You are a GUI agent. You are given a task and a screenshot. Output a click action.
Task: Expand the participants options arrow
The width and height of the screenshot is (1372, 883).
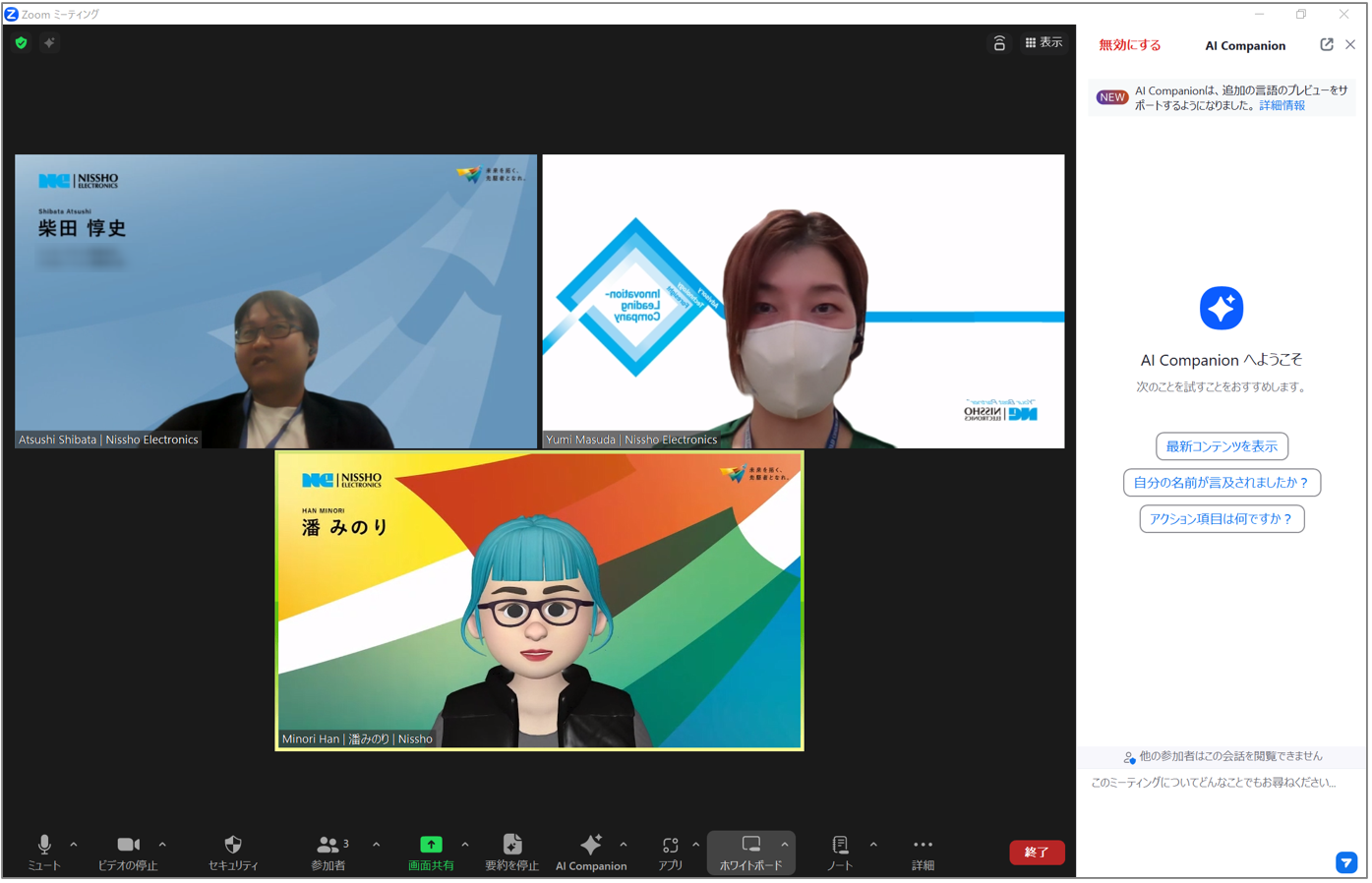[377, 845]
